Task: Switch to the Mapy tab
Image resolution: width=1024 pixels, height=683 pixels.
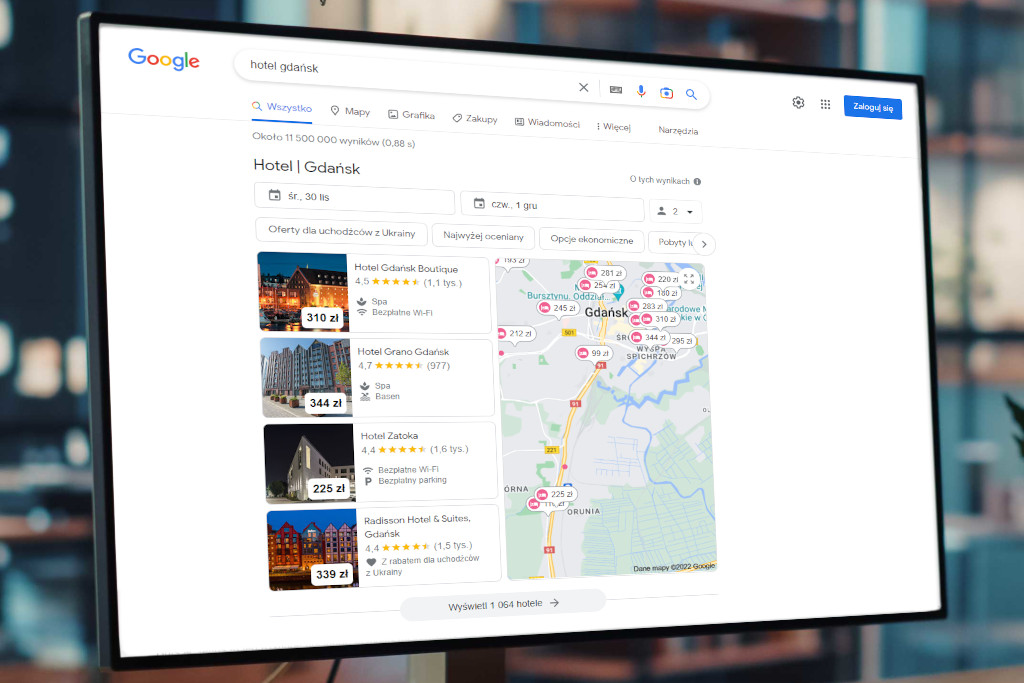Action: pos(350,112)
